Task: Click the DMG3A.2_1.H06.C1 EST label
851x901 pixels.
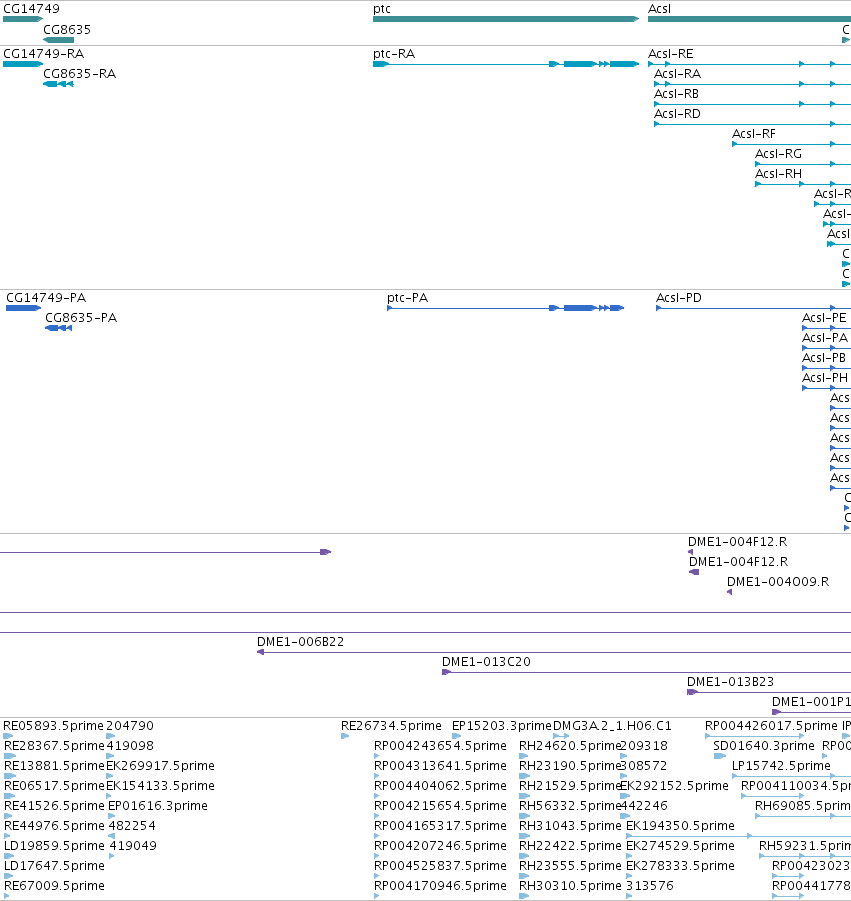Action: pyautogui.click(x=612, y=726)
